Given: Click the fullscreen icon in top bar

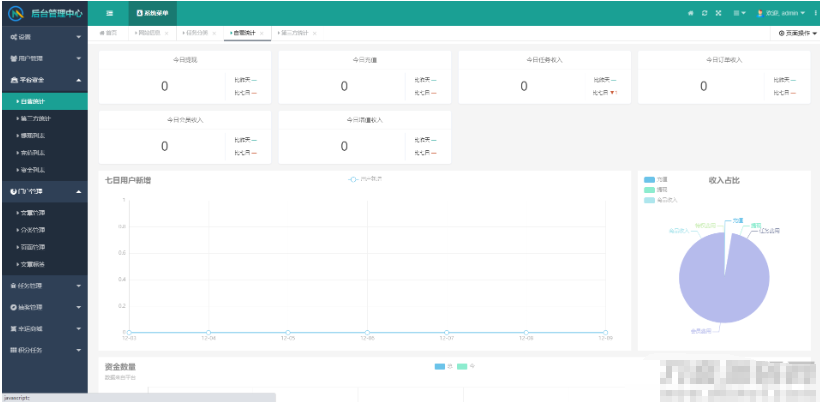Looking at the screenshot, I should tap(718, 13).
